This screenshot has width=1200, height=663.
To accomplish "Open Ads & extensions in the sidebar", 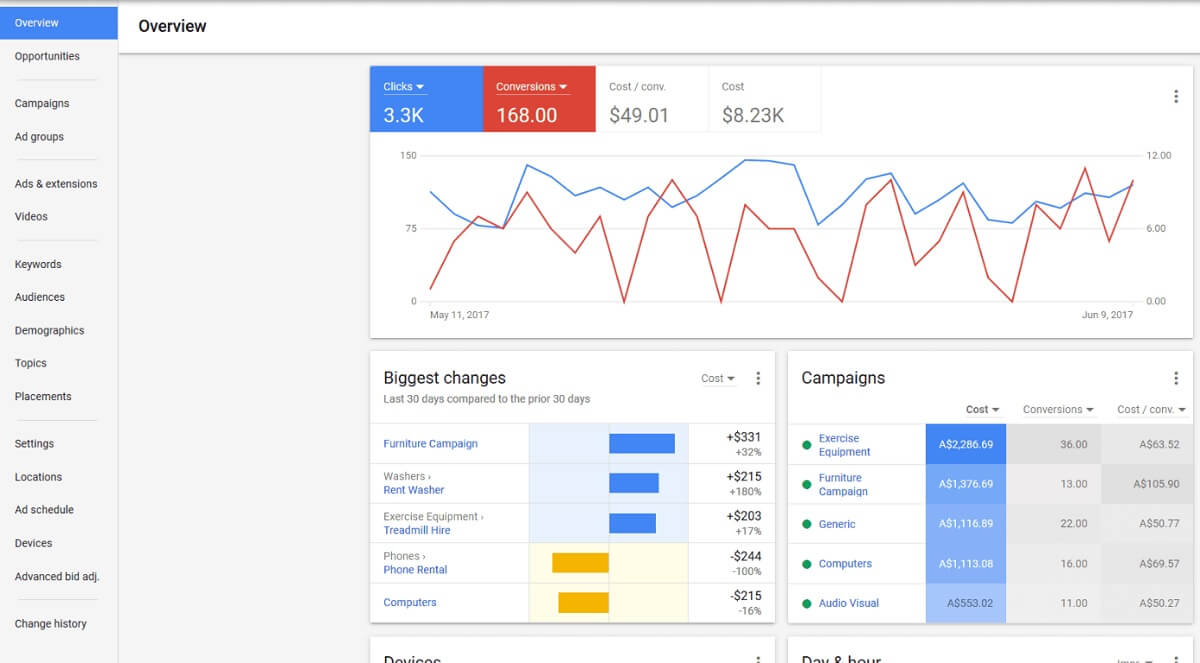I will click(x=56, y=184).
